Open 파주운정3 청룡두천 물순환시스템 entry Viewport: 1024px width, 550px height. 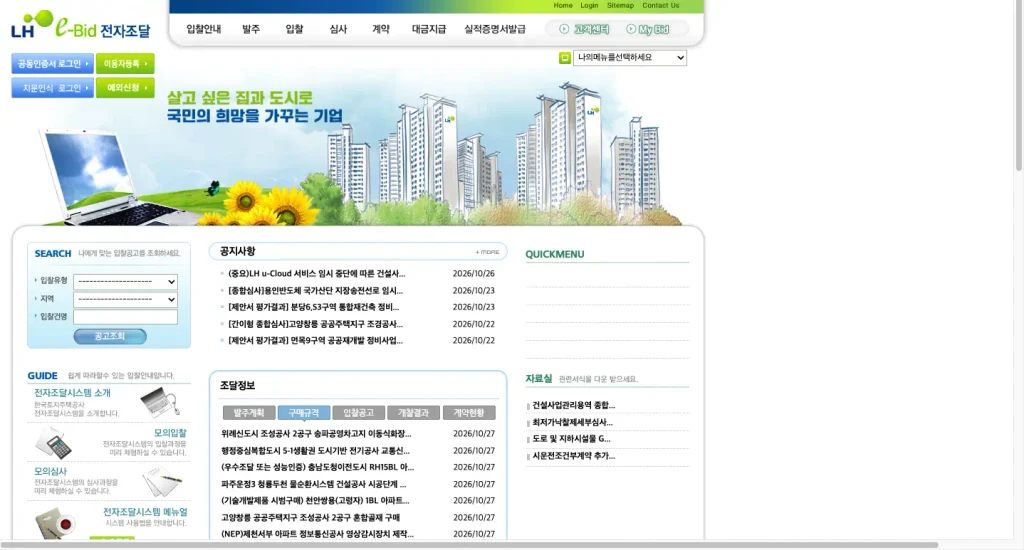(314, 484)
